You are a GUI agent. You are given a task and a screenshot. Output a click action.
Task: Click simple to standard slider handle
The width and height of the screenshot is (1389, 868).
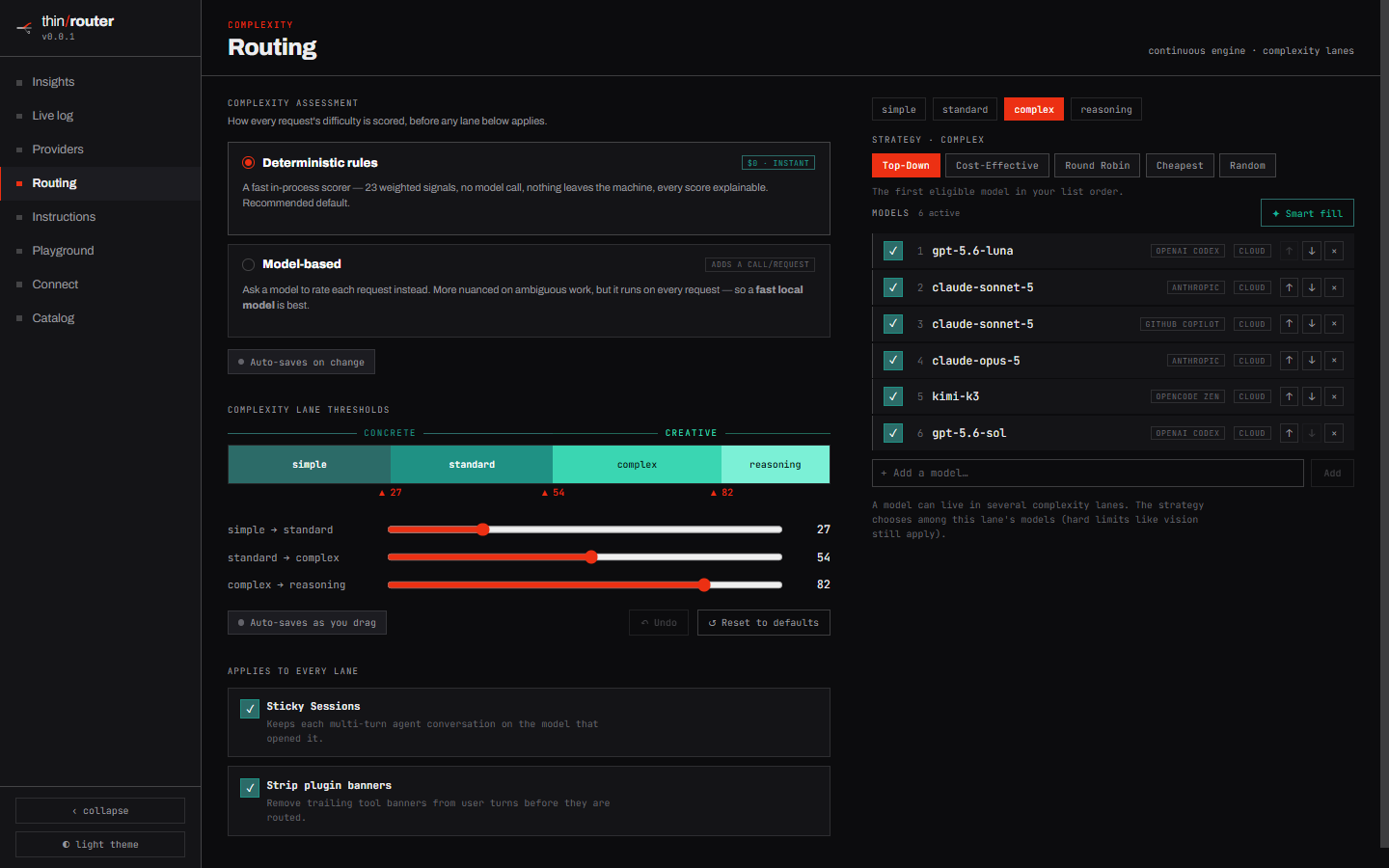click(483, 529)
